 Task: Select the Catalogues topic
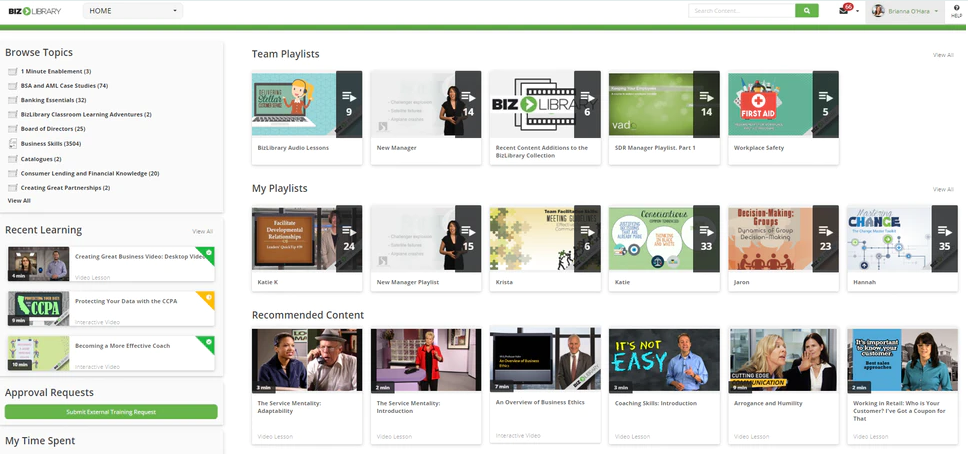click(x=41, y=159)
